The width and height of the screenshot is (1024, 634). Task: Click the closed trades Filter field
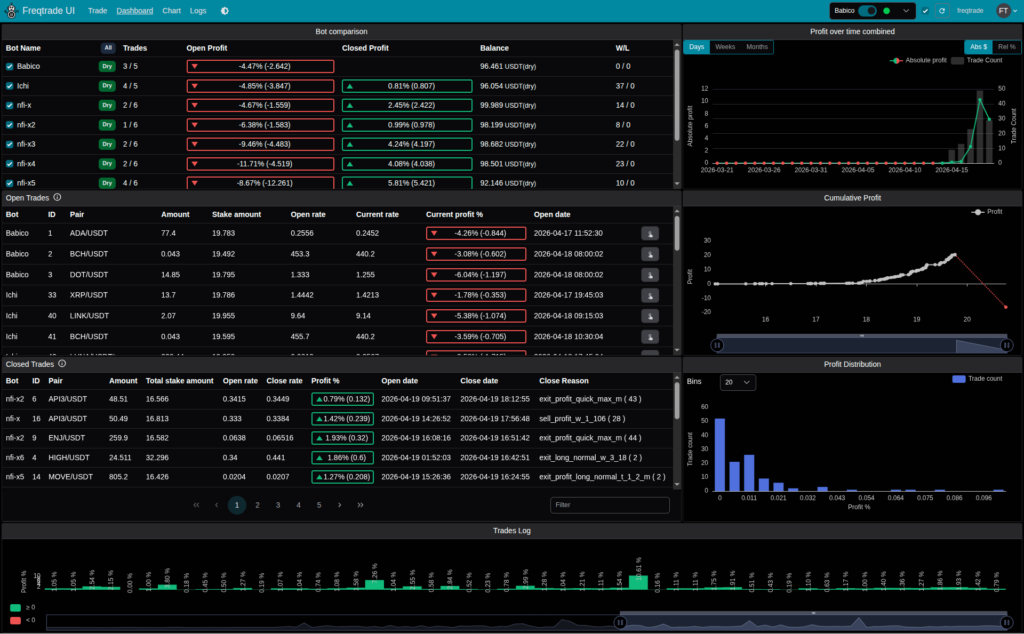pyautogui.click(x=609, y=505)
